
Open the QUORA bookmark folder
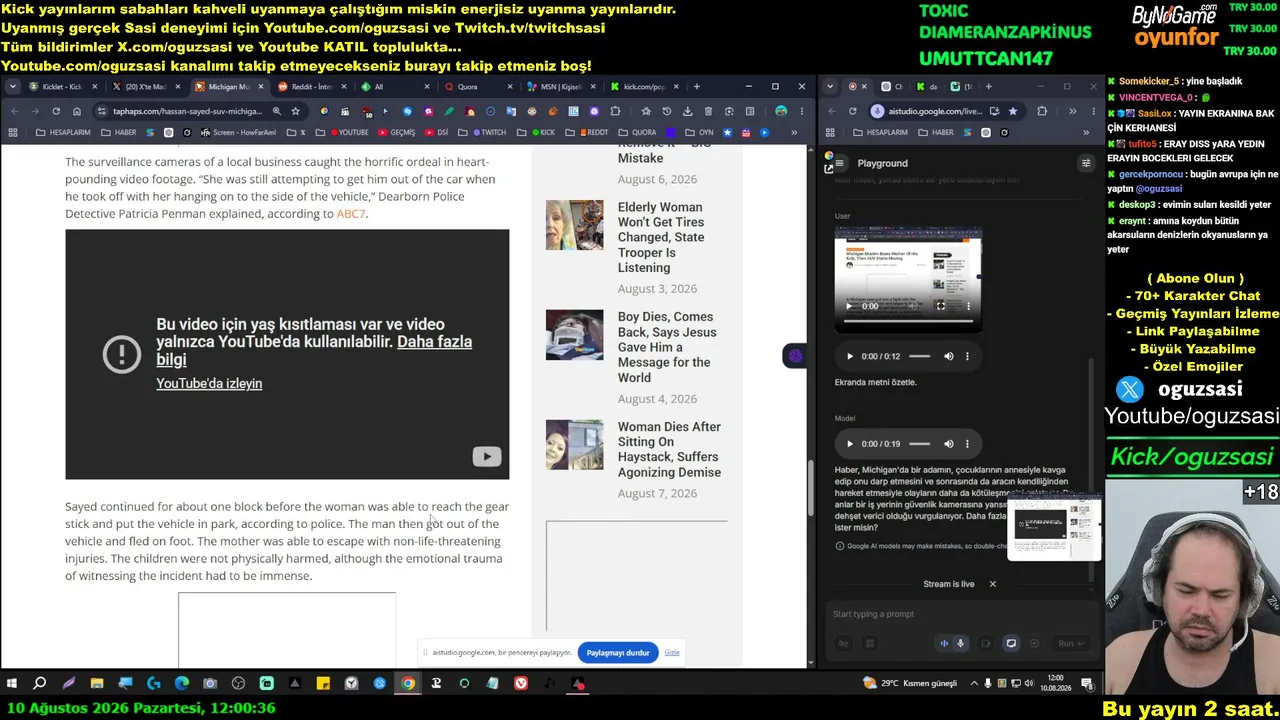638,132
